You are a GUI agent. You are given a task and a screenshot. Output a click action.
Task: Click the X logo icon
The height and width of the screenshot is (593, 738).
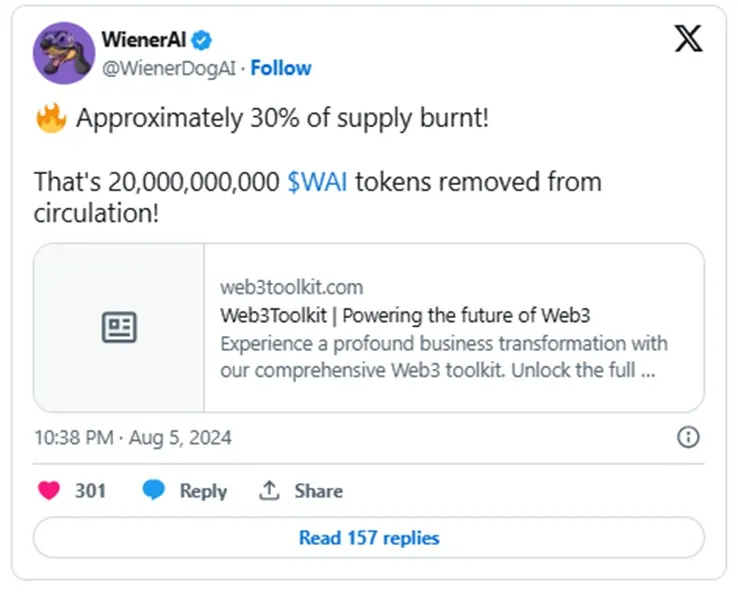tap(688, 39)
